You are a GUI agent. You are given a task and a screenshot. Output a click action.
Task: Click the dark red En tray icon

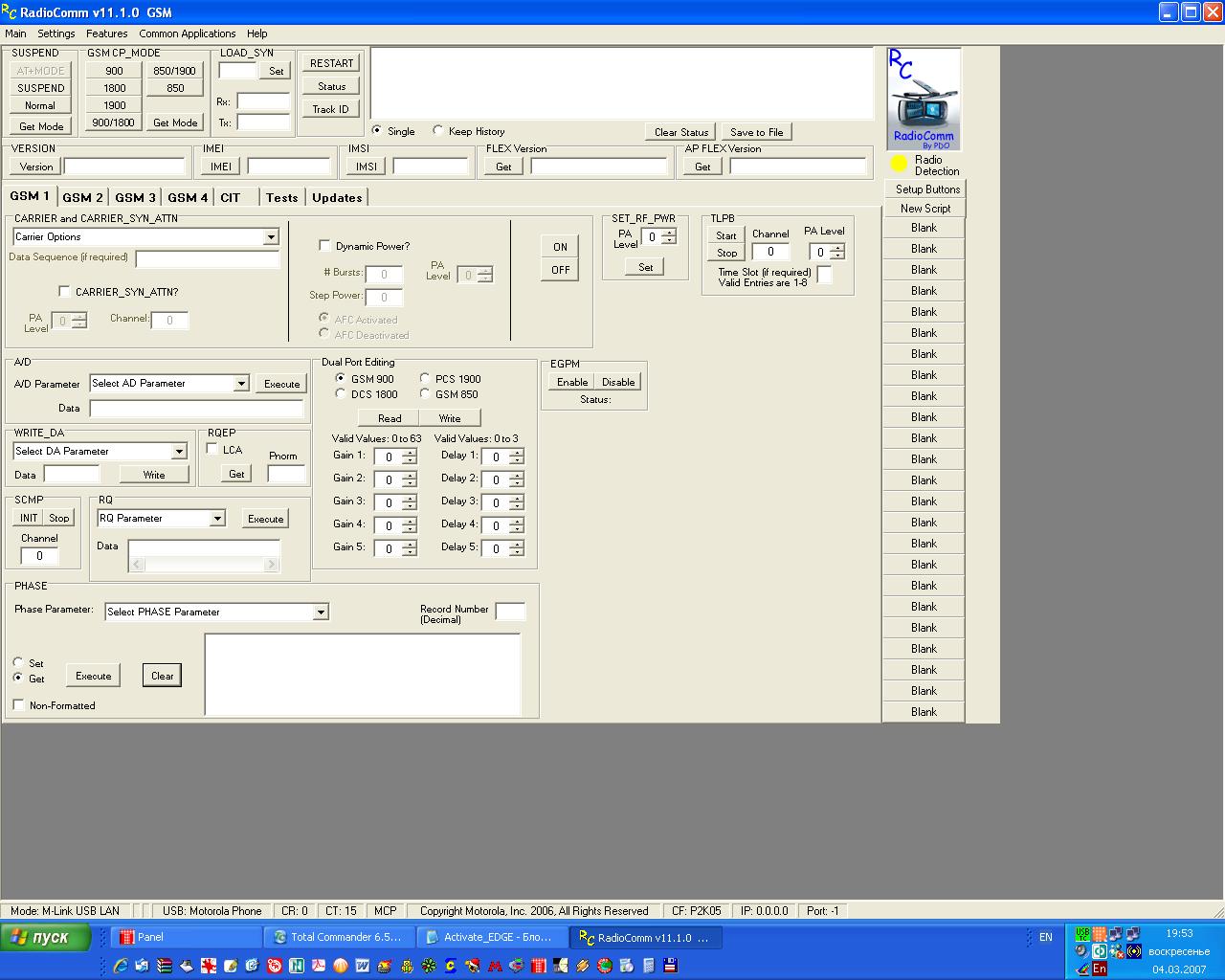[x=1100, y=969]
